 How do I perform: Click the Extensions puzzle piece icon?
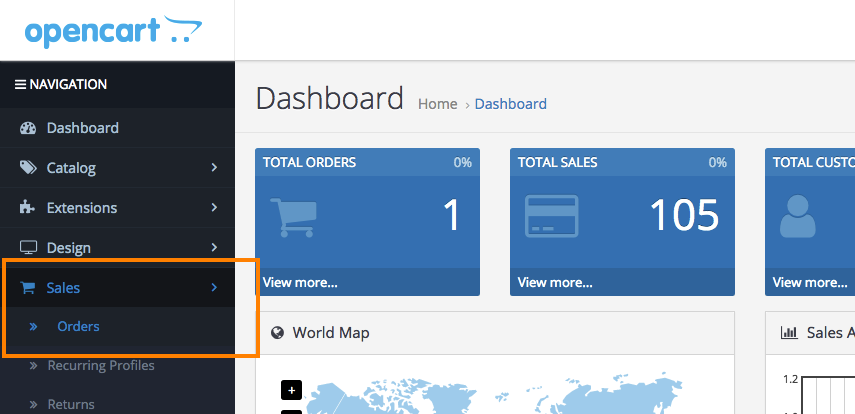pos(28,208)
